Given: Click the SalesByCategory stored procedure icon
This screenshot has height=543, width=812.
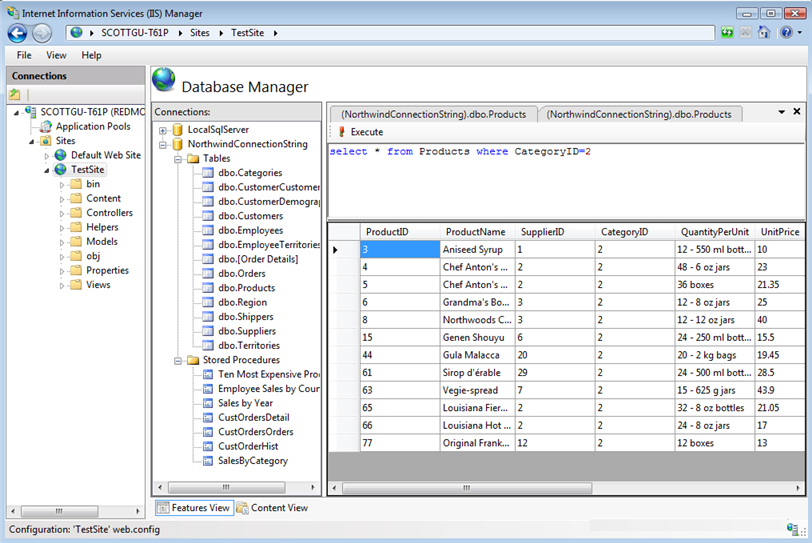Looking at the screenshot, I should click(208, 461).
